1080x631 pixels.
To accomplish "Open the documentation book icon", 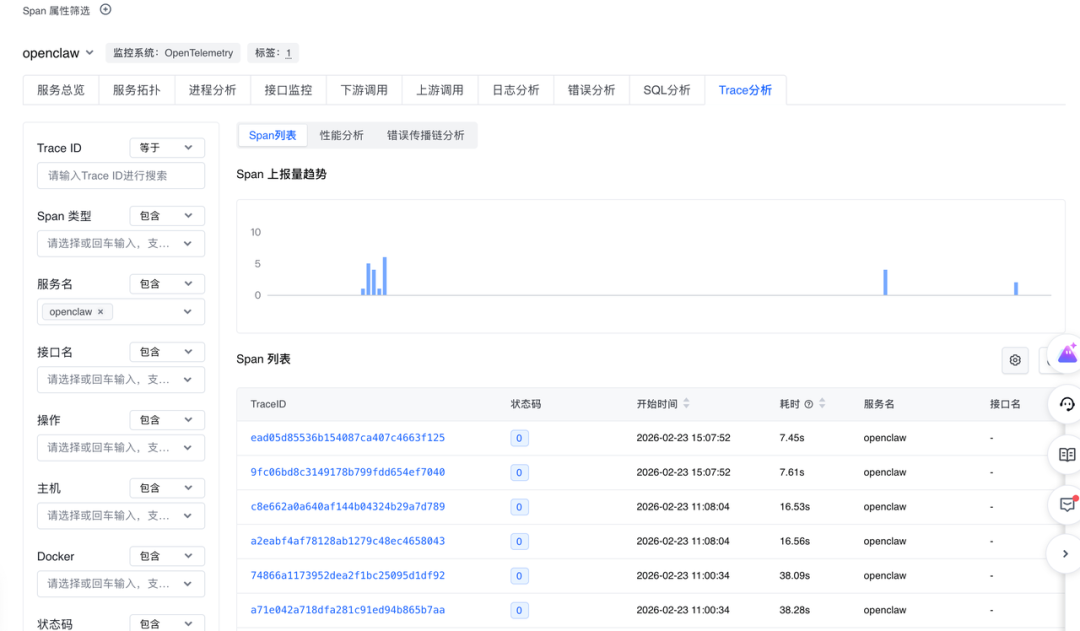I will 1067,455.
